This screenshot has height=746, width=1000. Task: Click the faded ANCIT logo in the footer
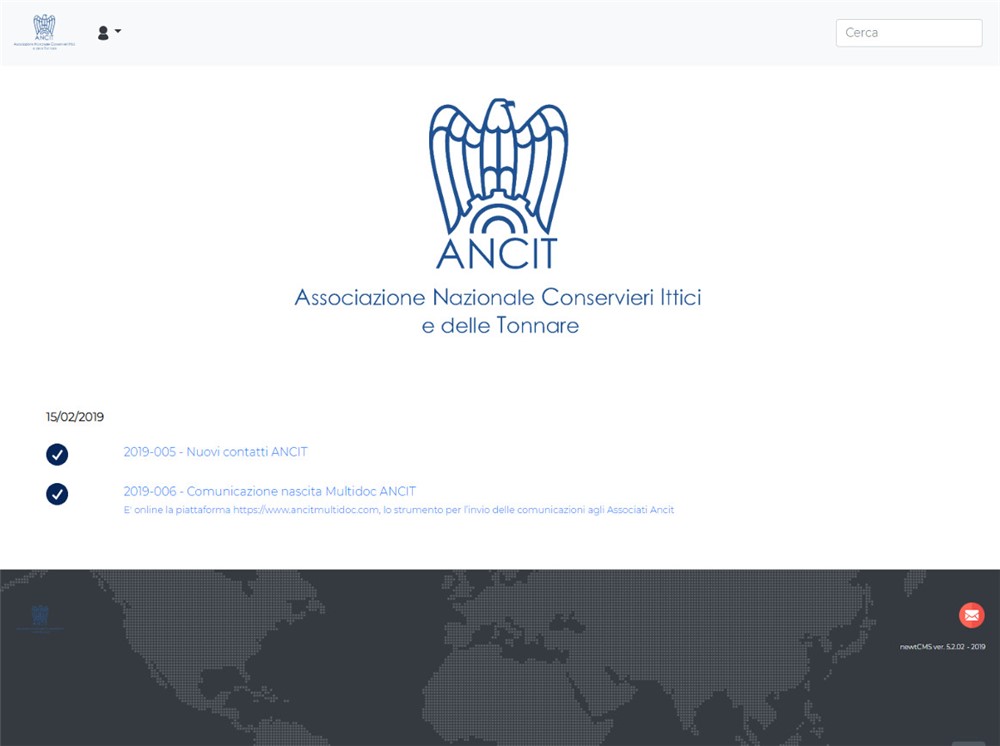[40, 618]
